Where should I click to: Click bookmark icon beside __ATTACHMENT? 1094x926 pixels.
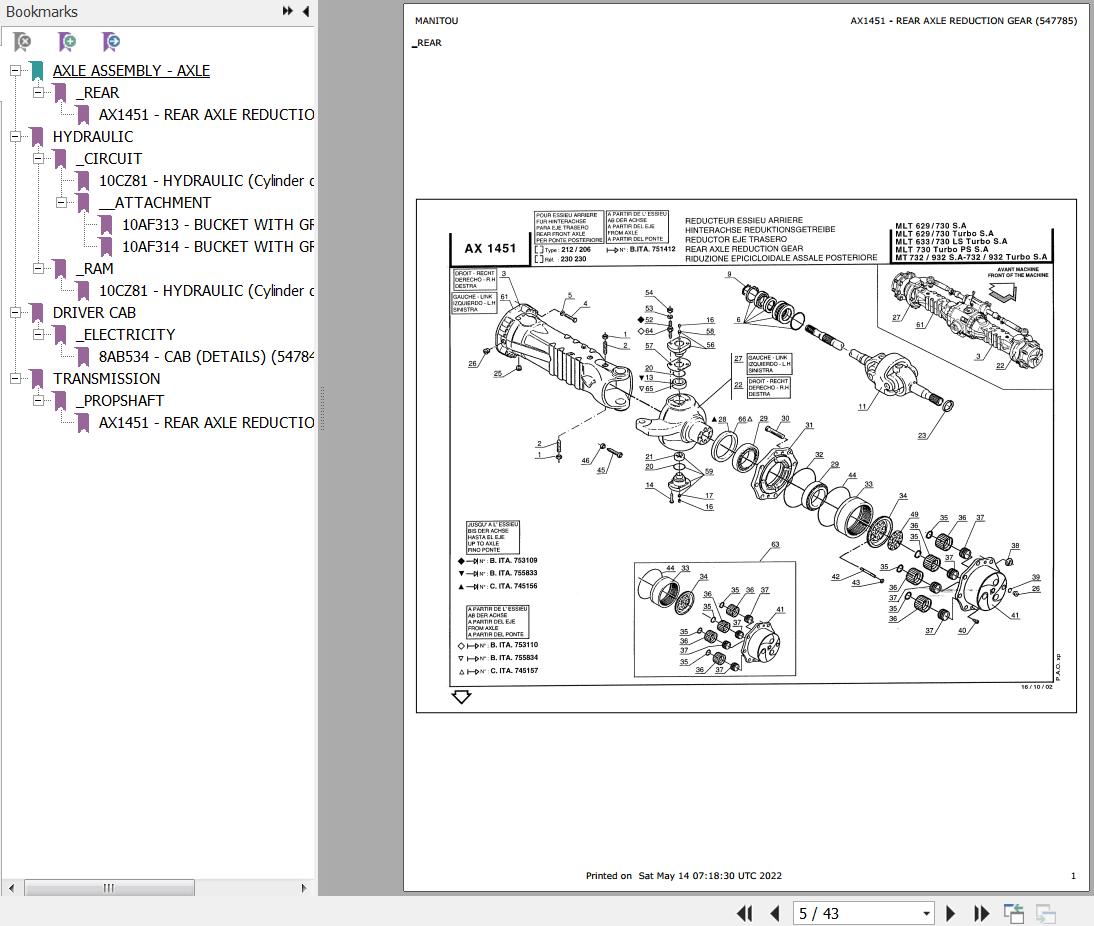click(x=83, y=204)
